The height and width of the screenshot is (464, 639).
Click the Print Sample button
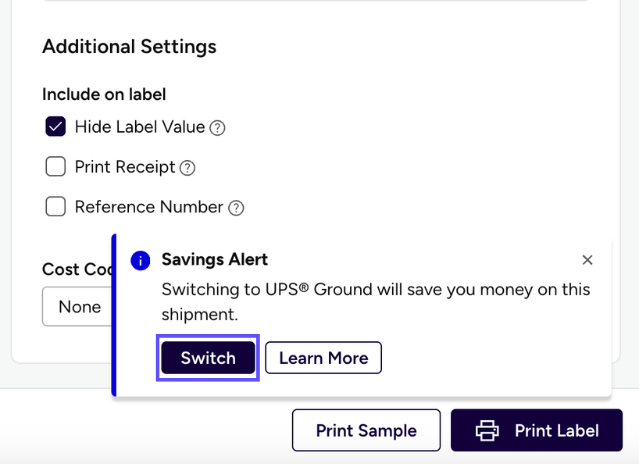366,431
